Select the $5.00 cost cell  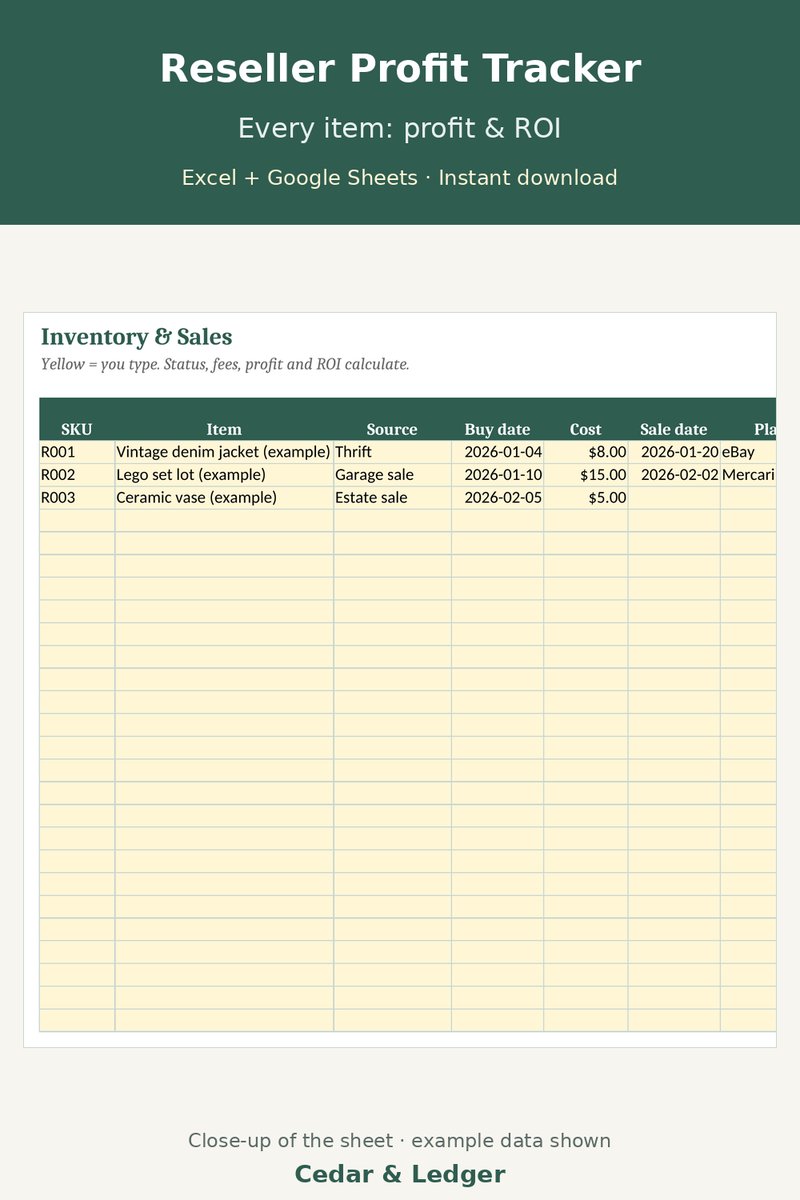(586, 498)
